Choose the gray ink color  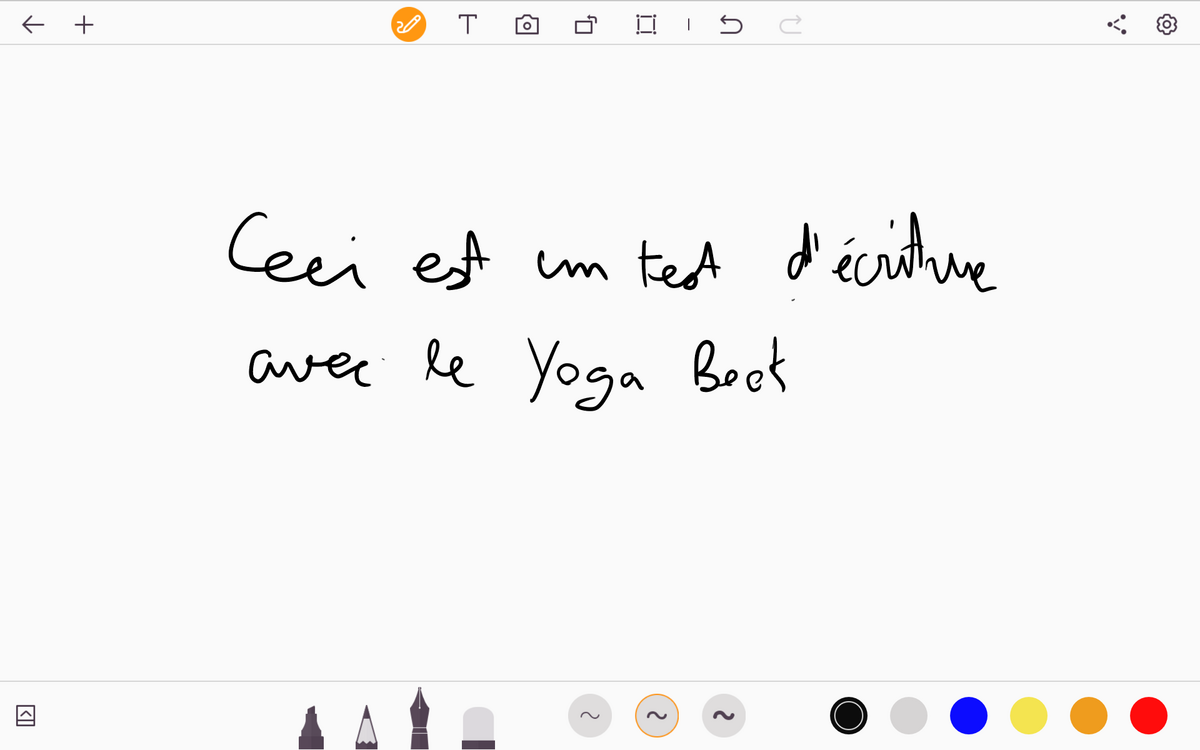tap(908, 715)
